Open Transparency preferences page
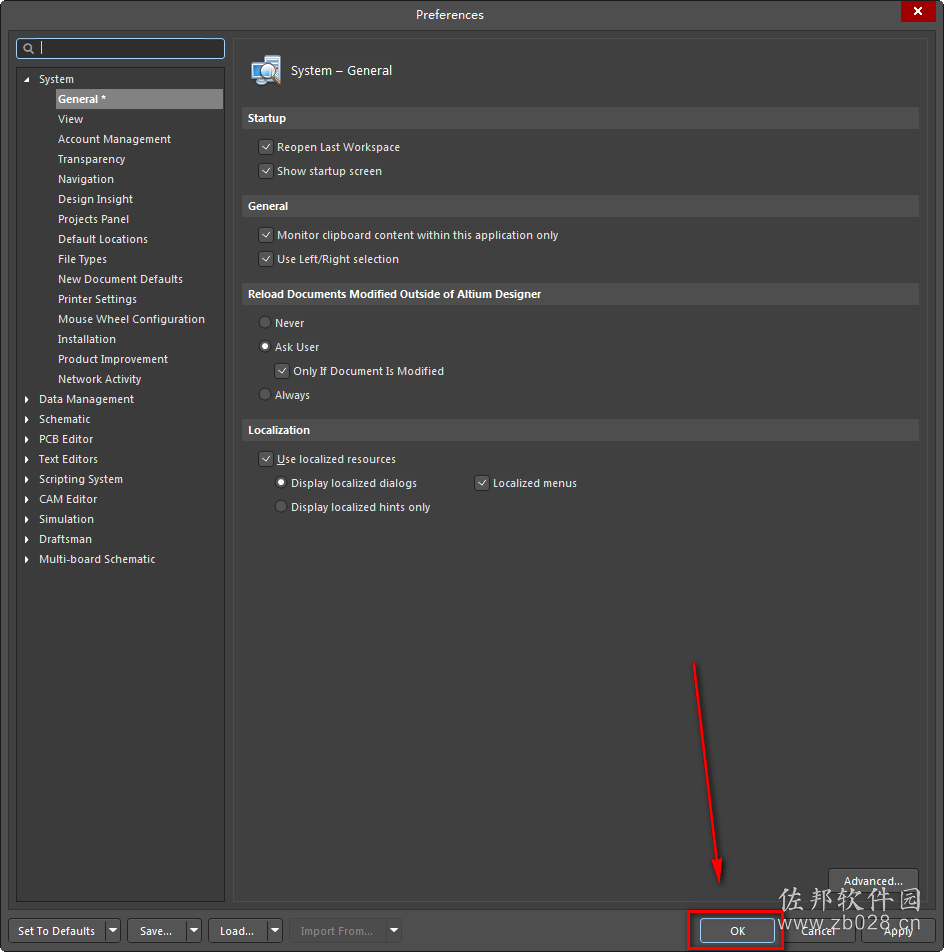 (92, 159)
